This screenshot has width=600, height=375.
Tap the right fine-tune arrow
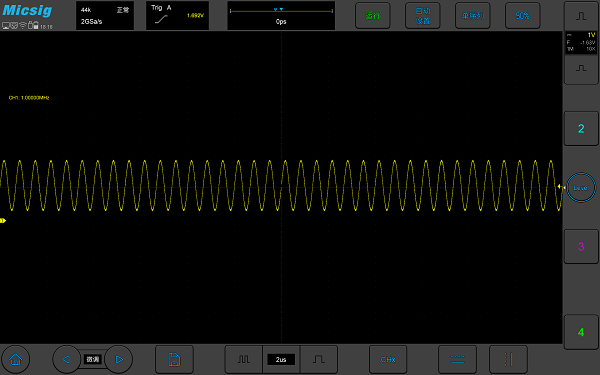pyautogui.click(x=119, y=359)
